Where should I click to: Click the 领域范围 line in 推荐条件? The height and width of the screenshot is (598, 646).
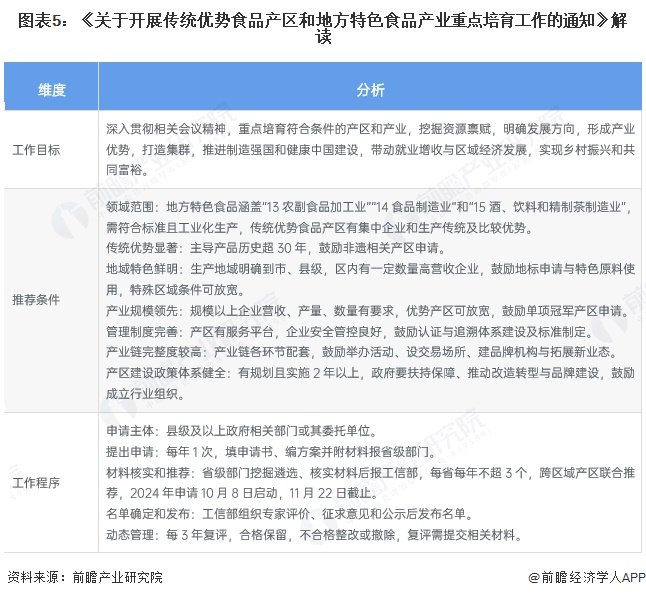(x=369, y=217)
